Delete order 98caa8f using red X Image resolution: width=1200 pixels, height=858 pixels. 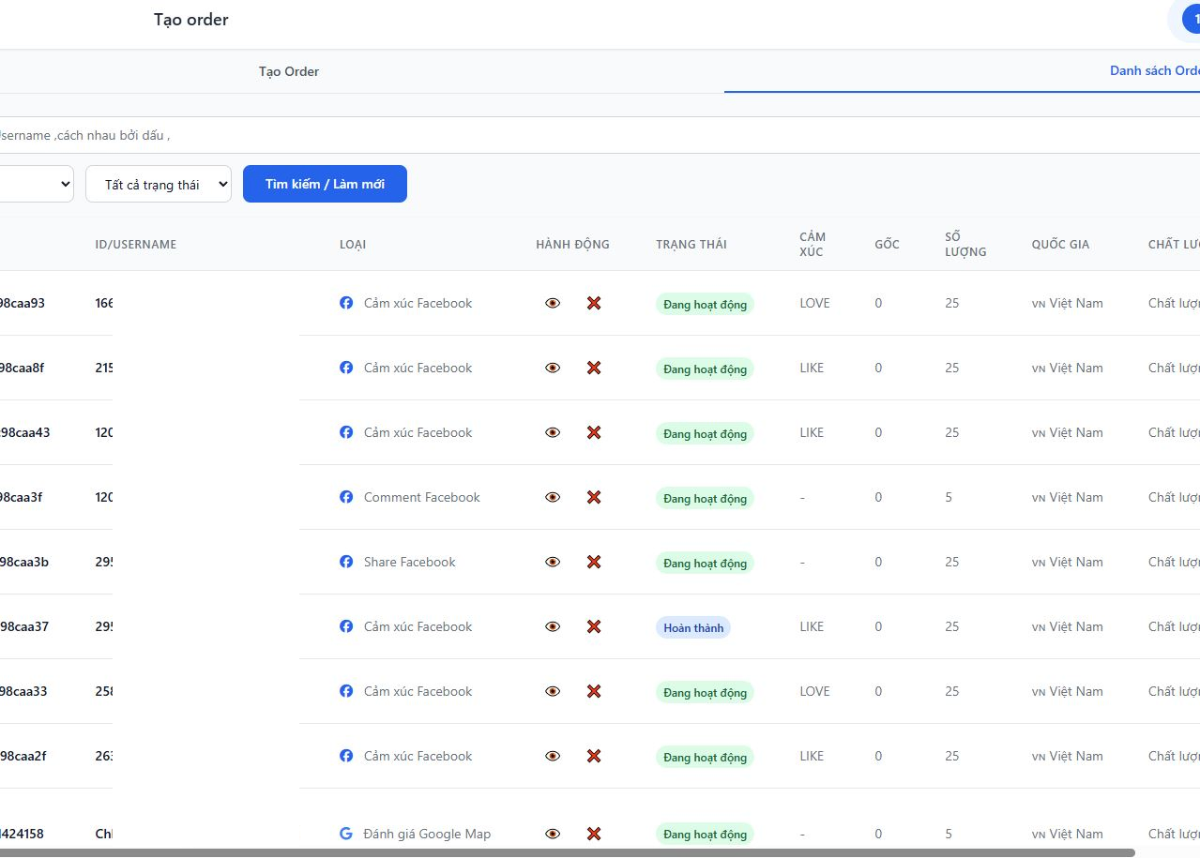coord(594,368)
